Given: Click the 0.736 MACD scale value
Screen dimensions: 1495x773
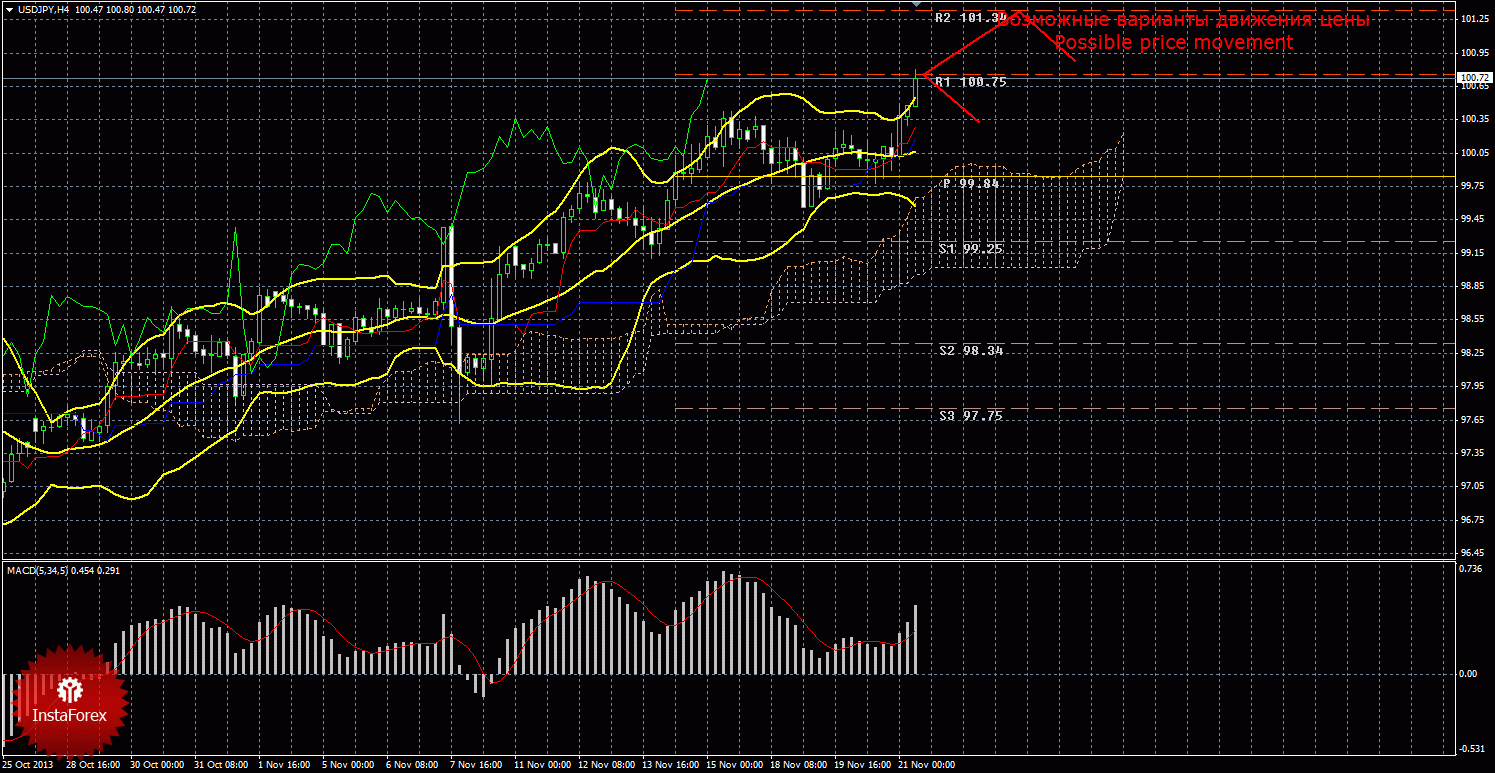Looking at the screenshot, I should coord(1469,569).
